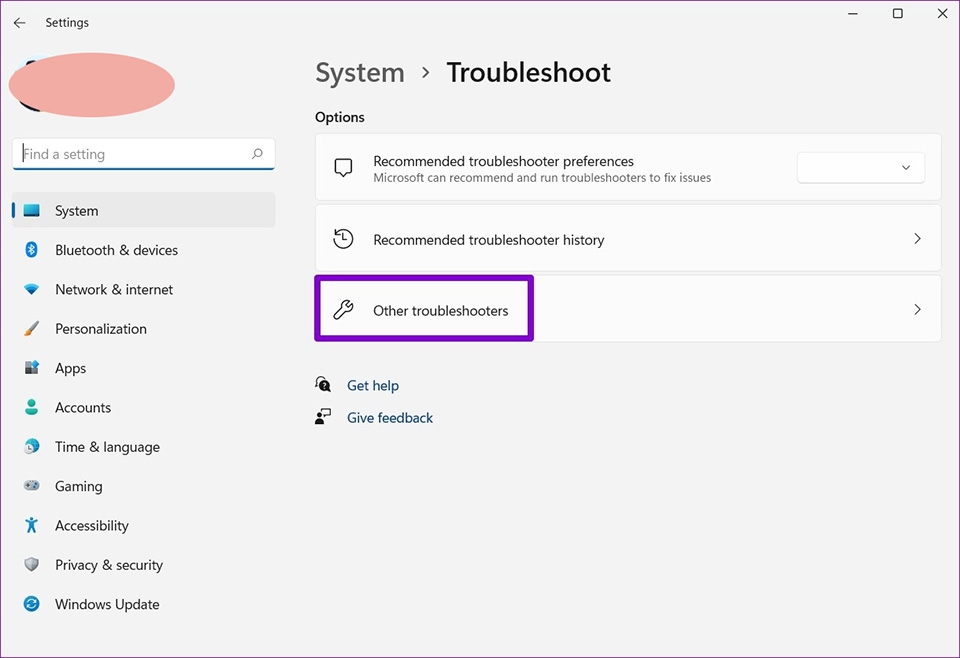Click System in the breadcrumb

[x=360, y=73]
